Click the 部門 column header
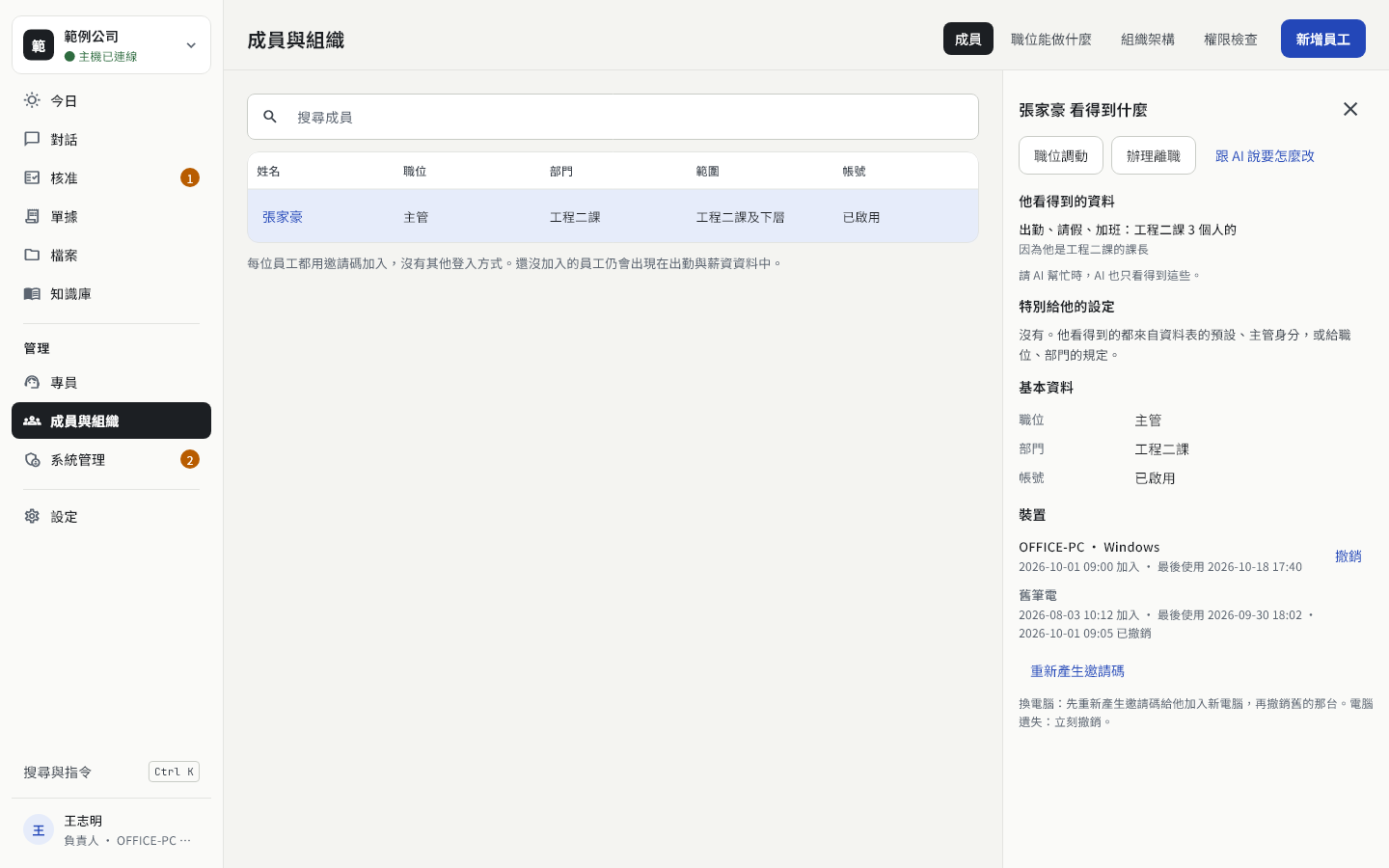Screen dimensions: 1389x868 tap(561, 171)
